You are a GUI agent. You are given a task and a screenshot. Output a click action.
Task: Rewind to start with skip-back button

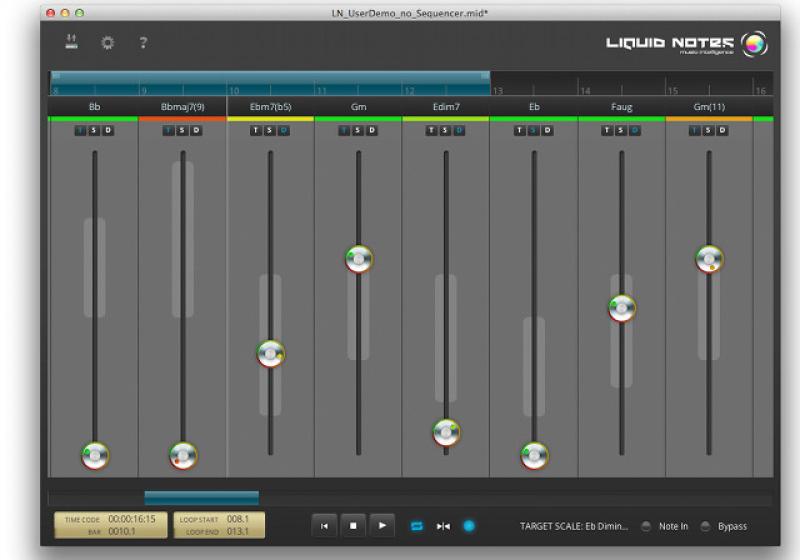coord(324,526)
